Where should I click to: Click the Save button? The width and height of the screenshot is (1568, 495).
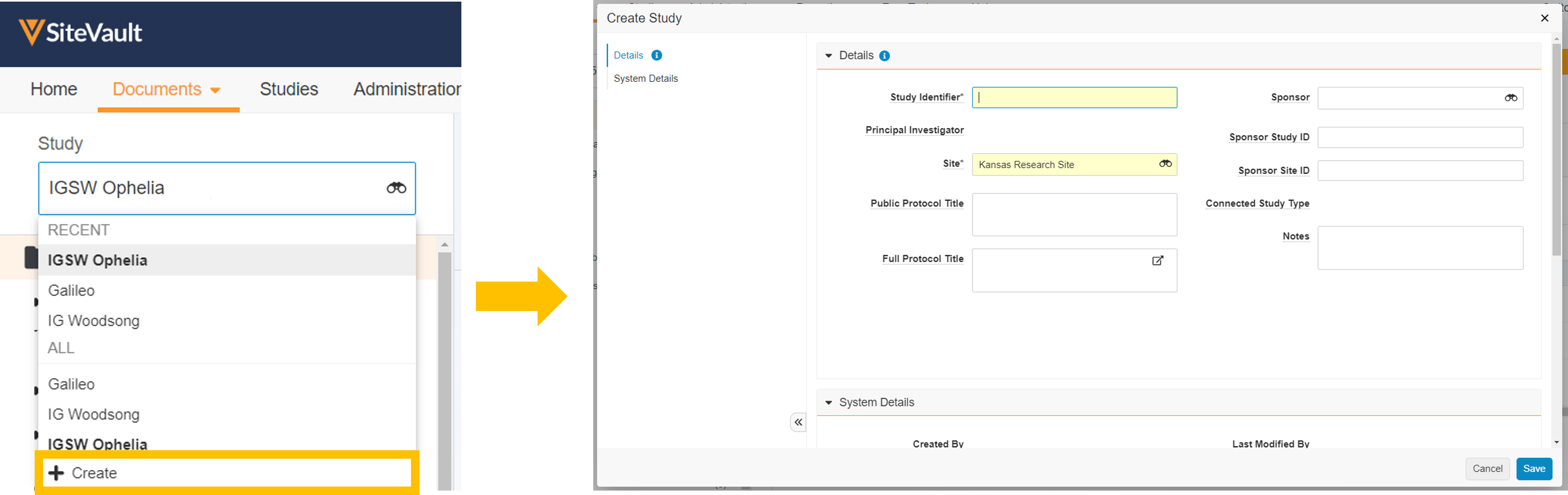pyautogui.click(x=1533, y=468)
